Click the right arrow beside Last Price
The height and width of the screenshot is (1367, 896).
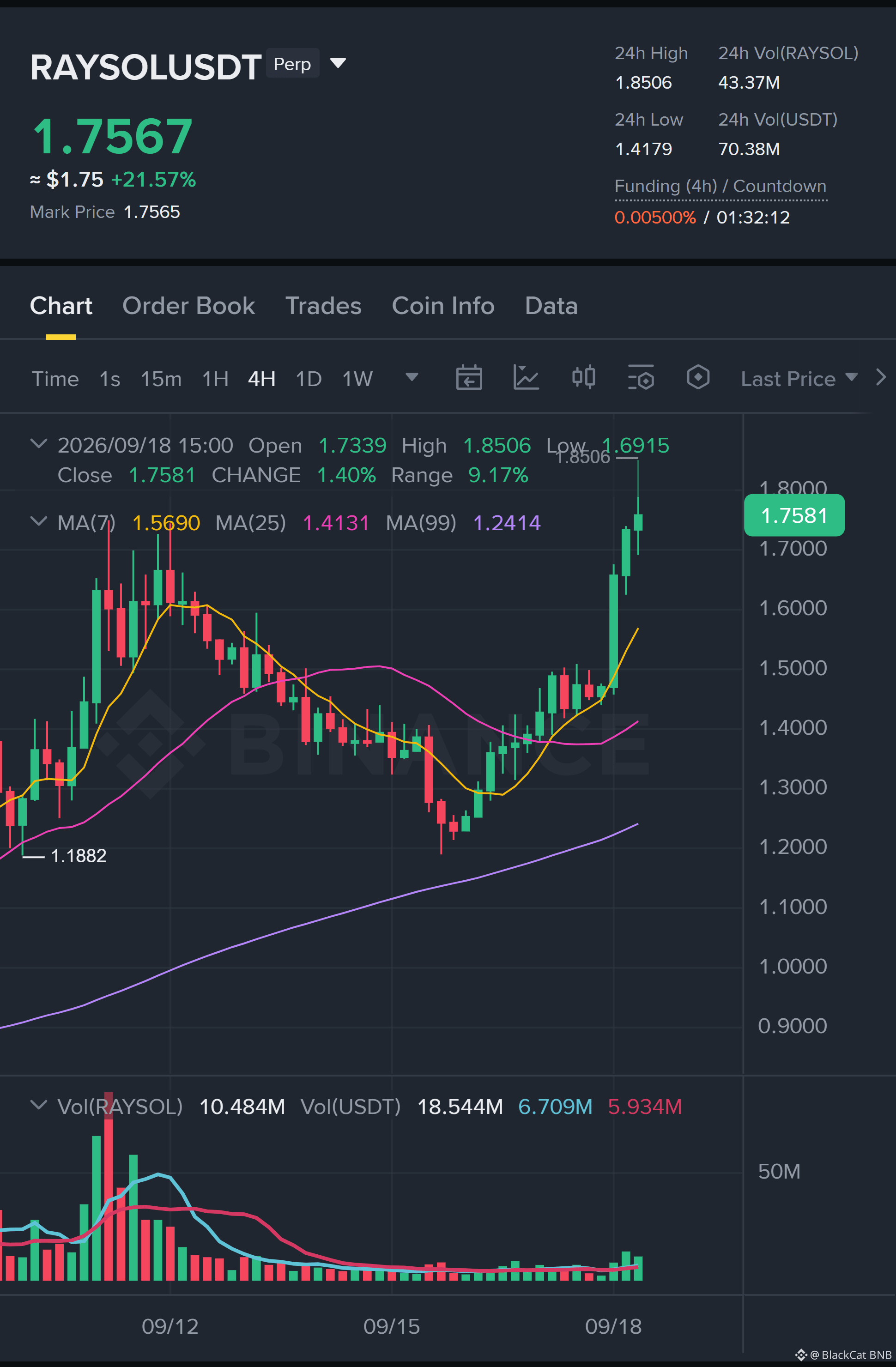point(880,377)
